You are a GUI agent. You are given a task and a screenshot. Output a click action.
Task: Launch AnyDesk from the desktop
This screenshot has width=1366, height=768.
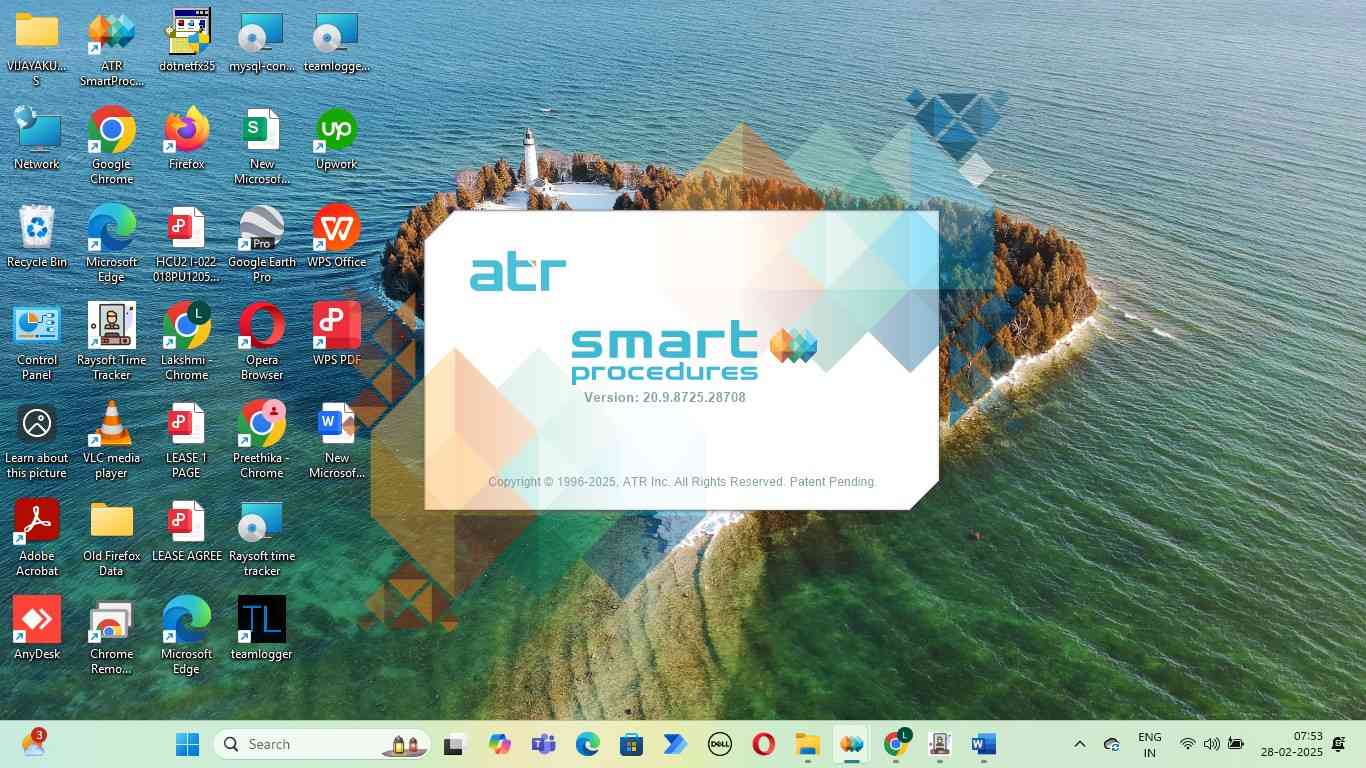tap(37, 629)
